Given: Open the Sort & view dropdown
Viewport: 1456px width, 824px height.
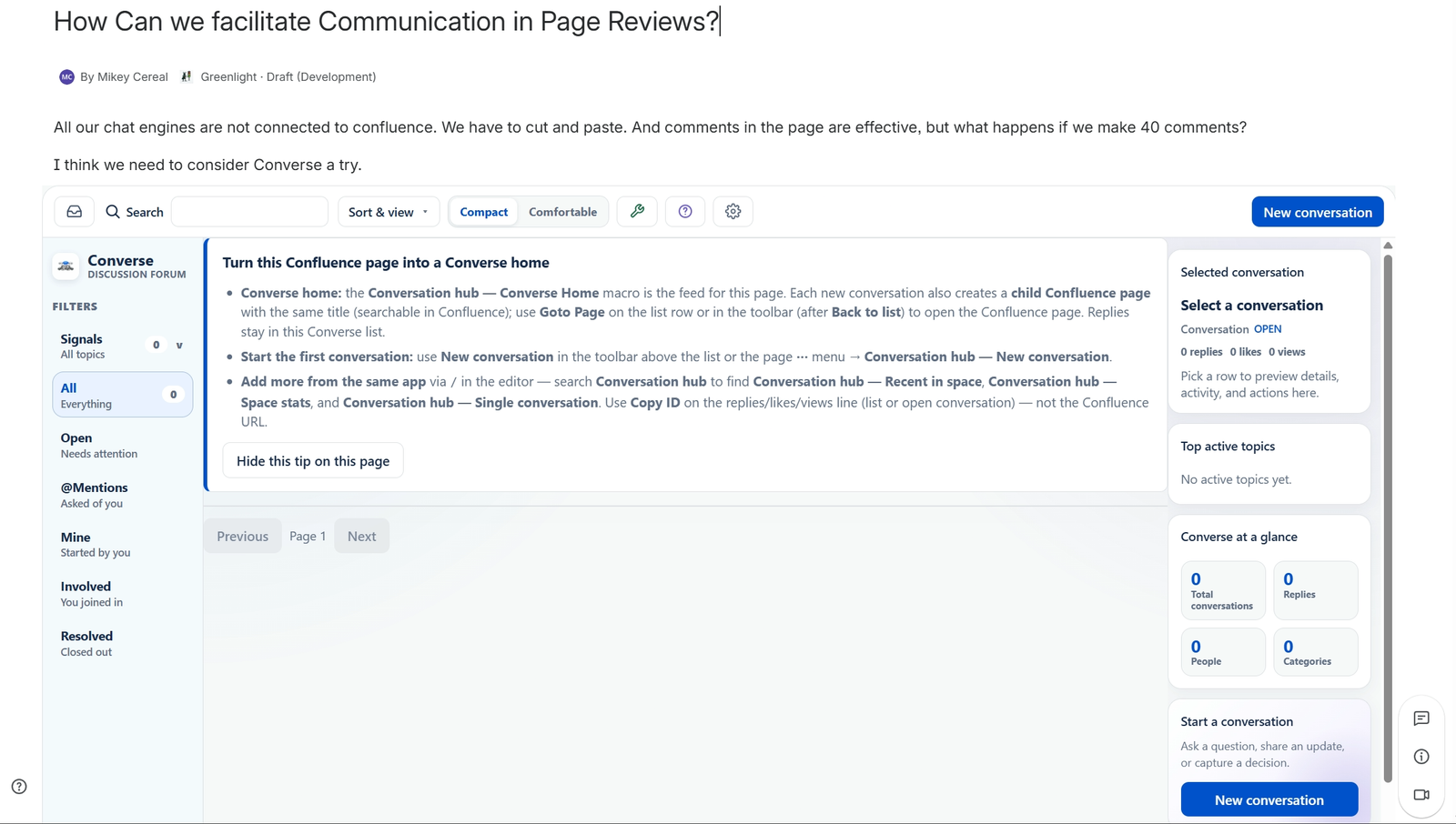Looking at the screenshot, I should (389, 212).
